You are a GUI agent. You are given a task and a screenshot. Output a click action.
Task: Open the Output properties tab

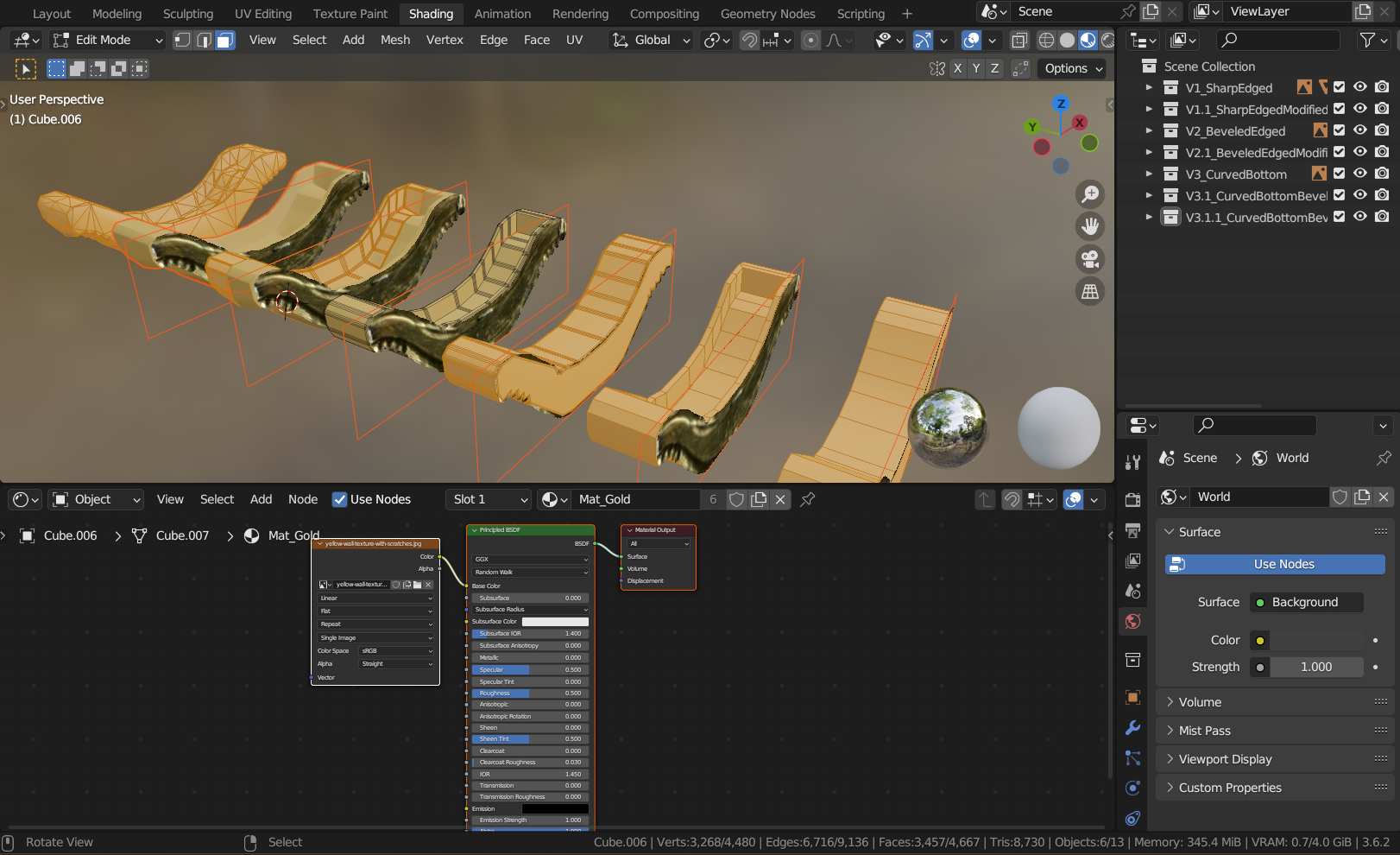pyautogui.click(x=1133, y=530)
